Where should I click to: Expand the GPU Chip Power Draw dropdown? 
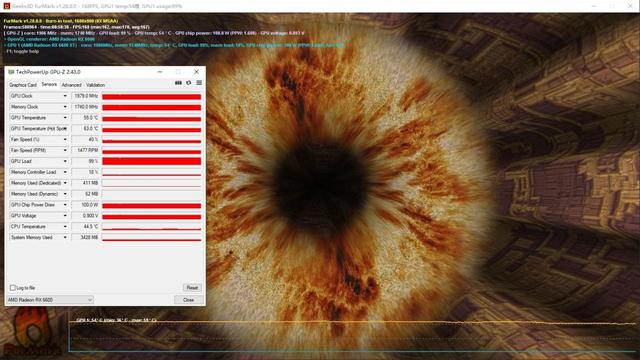tap(65, 205)
